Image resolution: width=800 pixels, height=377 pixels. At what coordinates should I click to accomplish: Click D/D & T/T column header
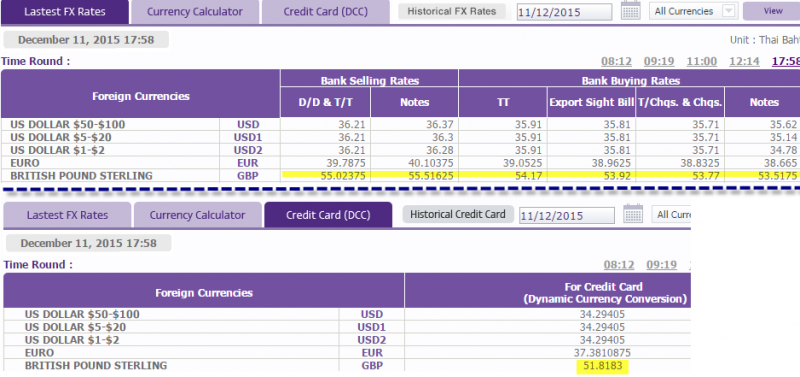(x=326, y=102)
